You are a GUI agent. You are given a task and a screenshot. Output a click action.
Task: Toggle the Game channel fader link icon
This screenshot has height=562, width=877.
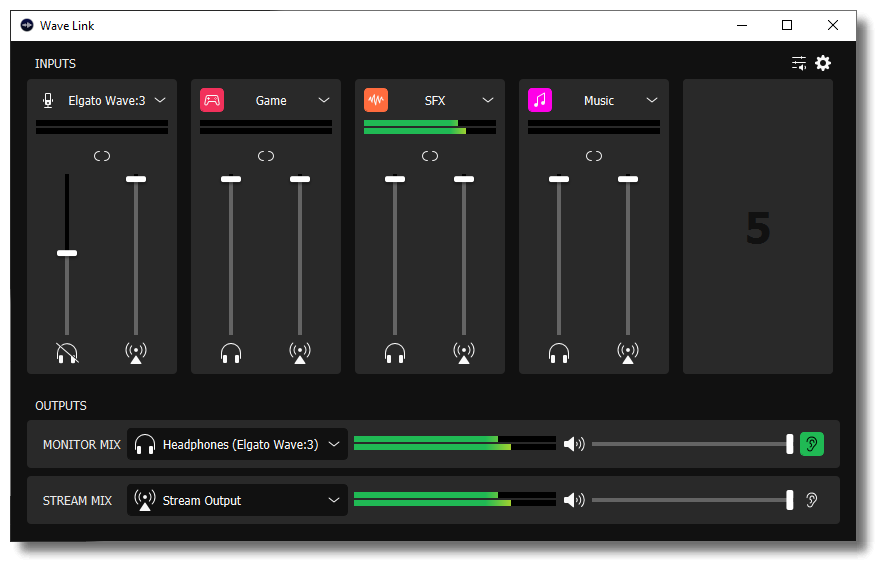pyautogui.click(x=266, y=156)
